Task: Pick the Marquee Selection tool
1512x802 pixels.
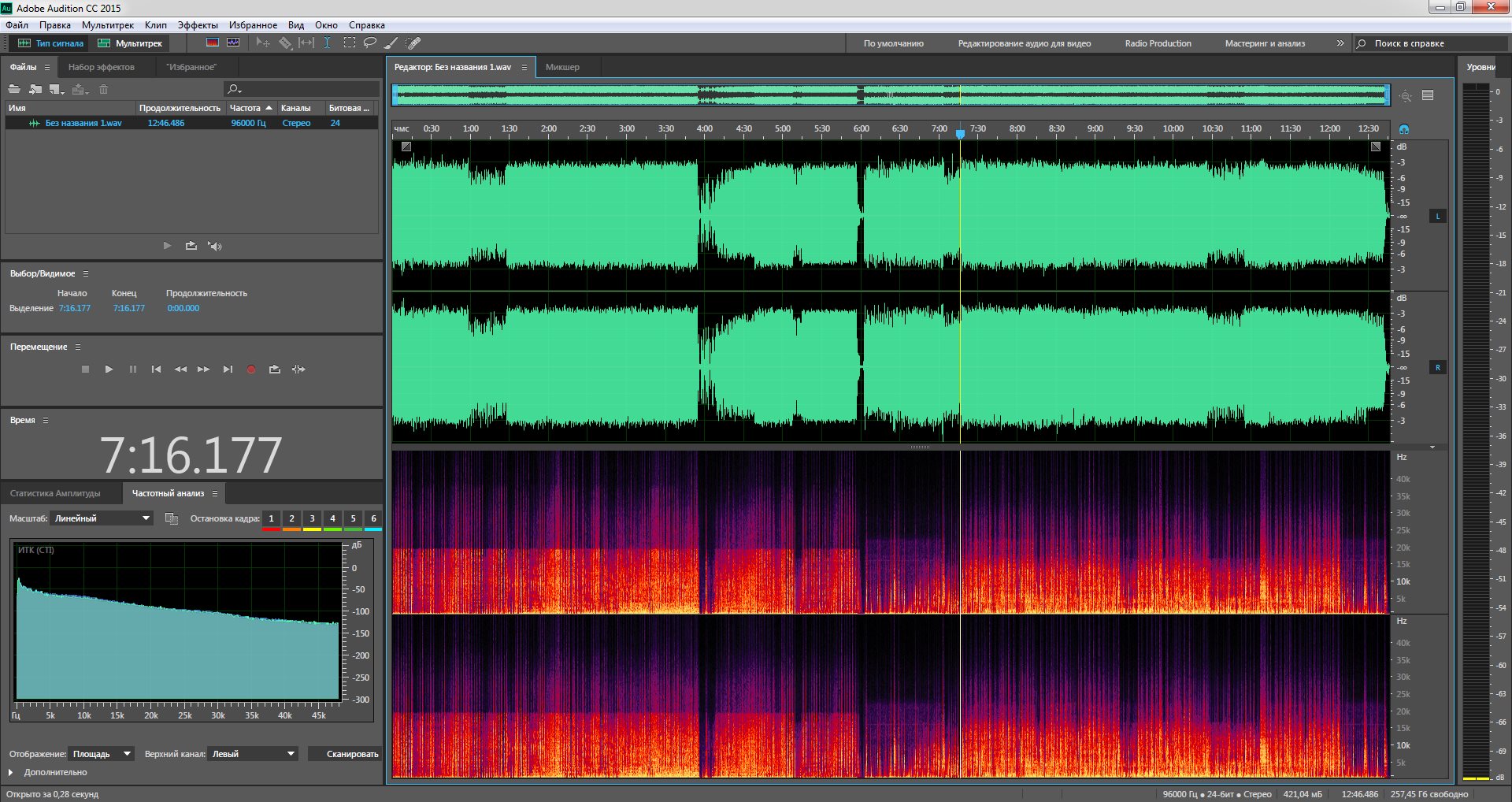Action: (x=349, y=43)
